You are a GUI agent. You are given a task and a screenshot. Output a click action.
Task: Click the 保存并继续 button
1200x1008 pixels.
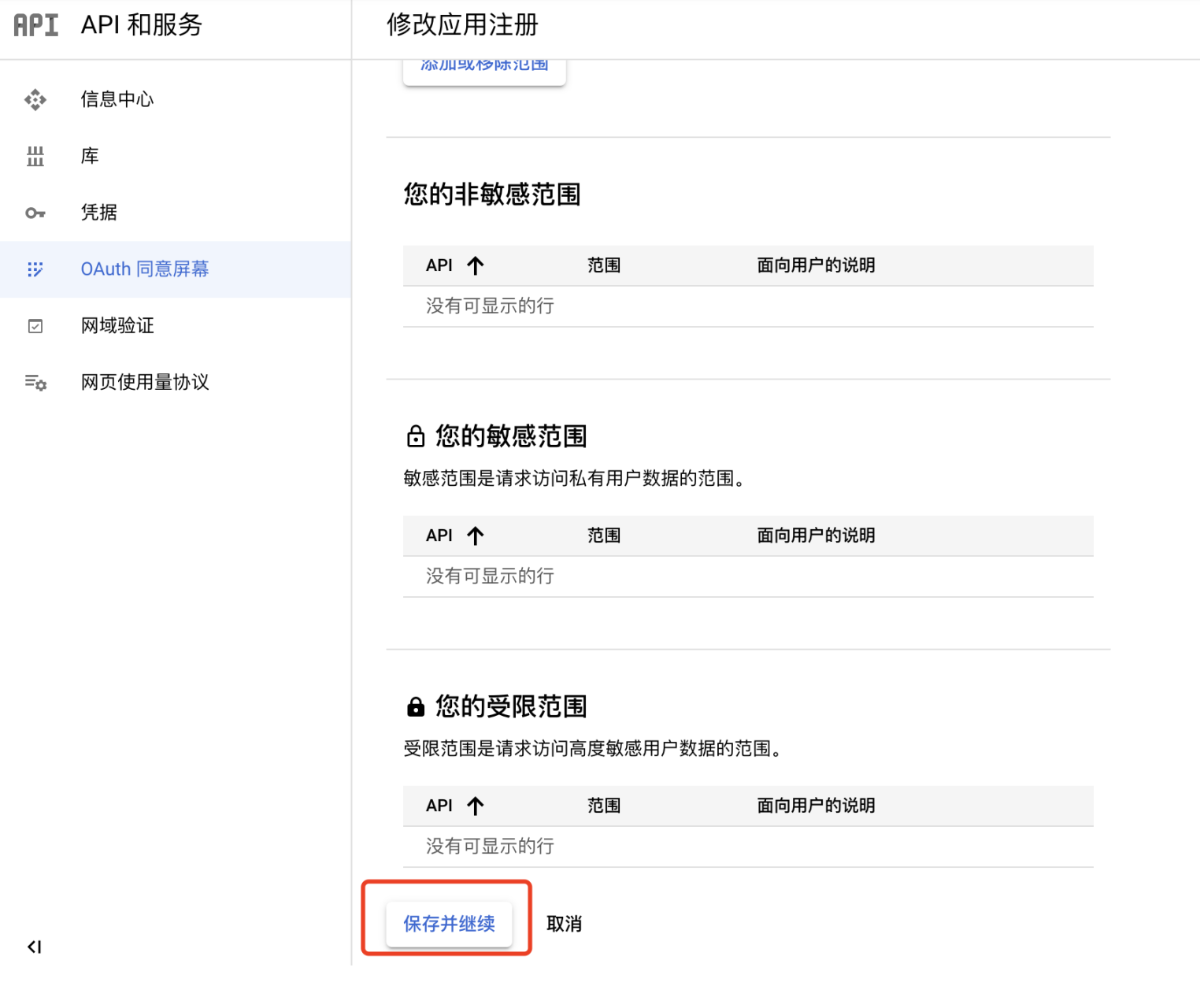(x=450, y=924)
